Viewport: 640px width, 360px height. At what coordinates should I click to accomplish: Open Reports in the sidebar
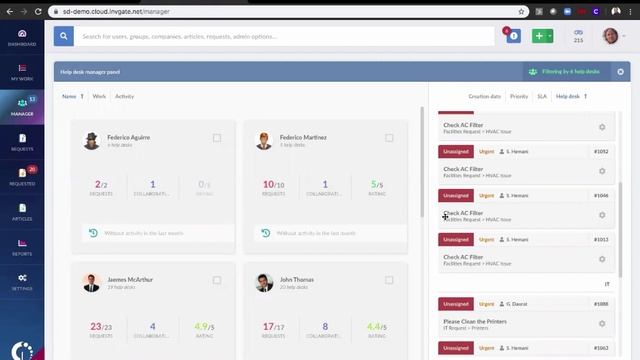click(x=22, y=247)
